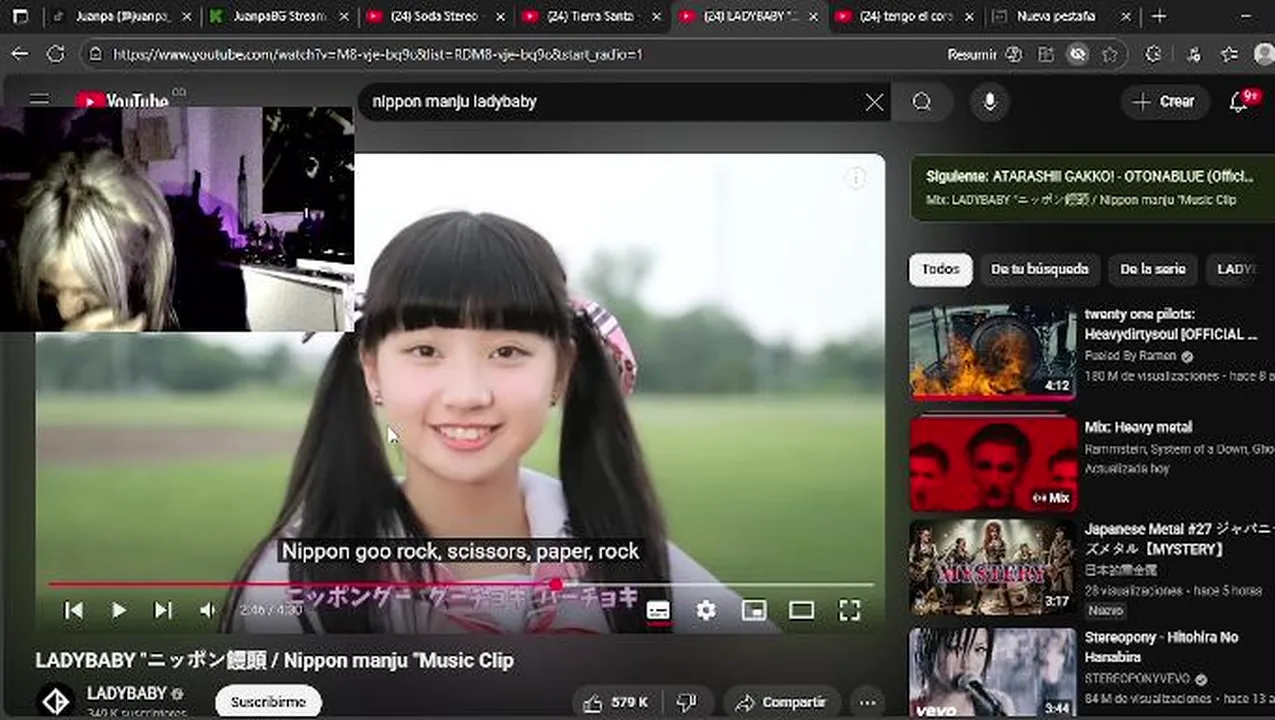Click the Crear create button
The image size is (1275, 720).
(x=1164, y=101)
